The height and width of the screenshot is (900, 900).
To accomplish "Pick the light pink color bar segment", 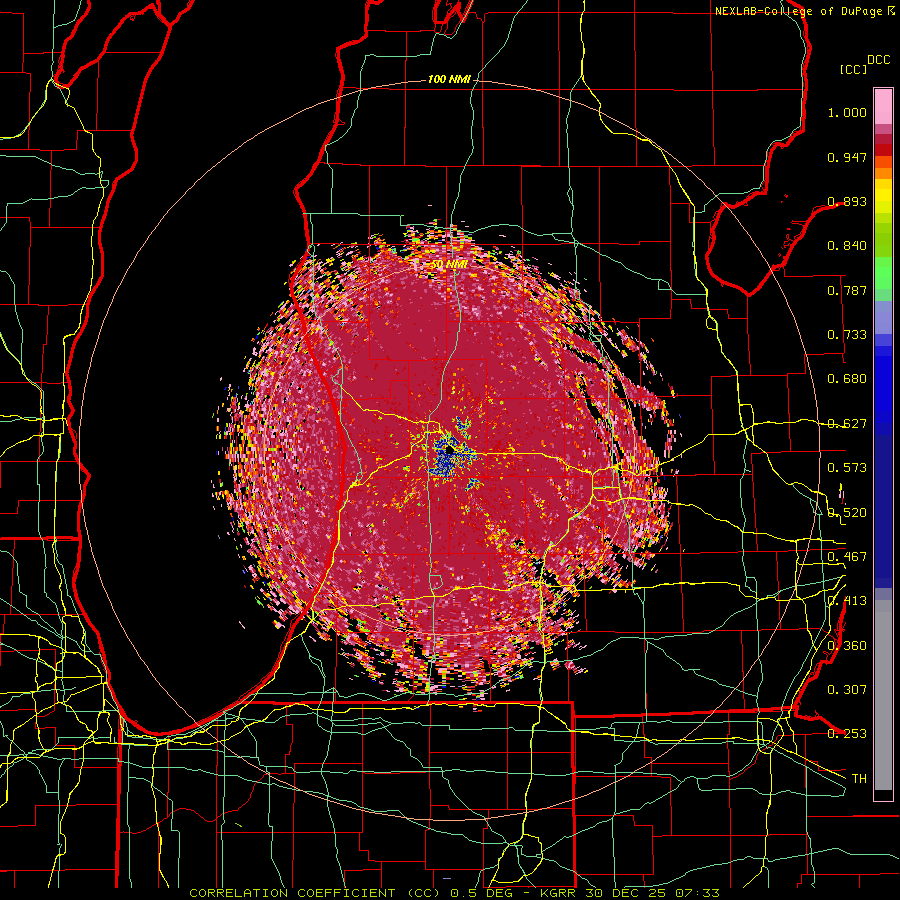I will click(x=883, y=106).
